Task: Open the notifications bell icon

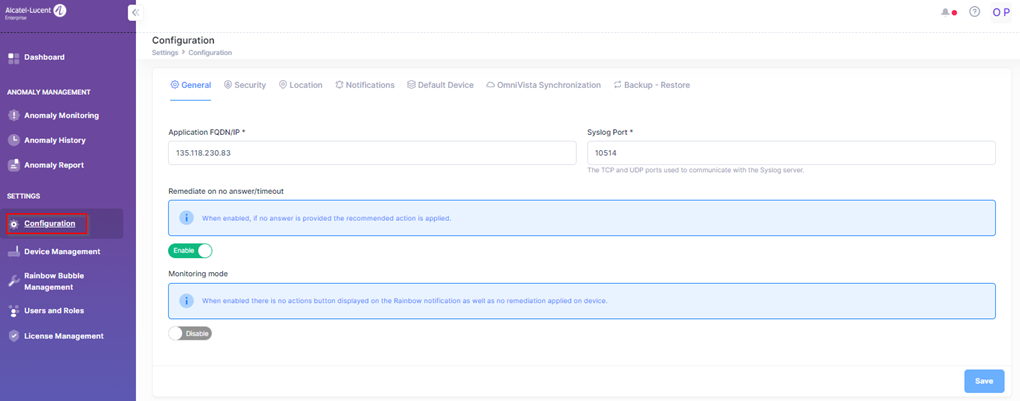Action: pos(946,12)
